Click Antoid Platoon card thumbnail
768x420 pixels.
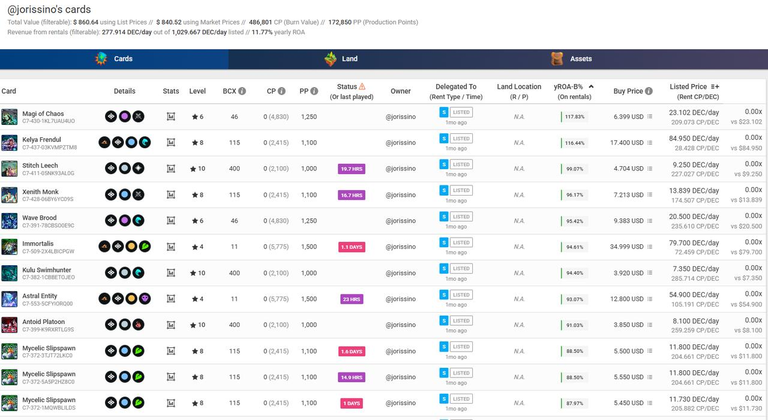[9, 325]
